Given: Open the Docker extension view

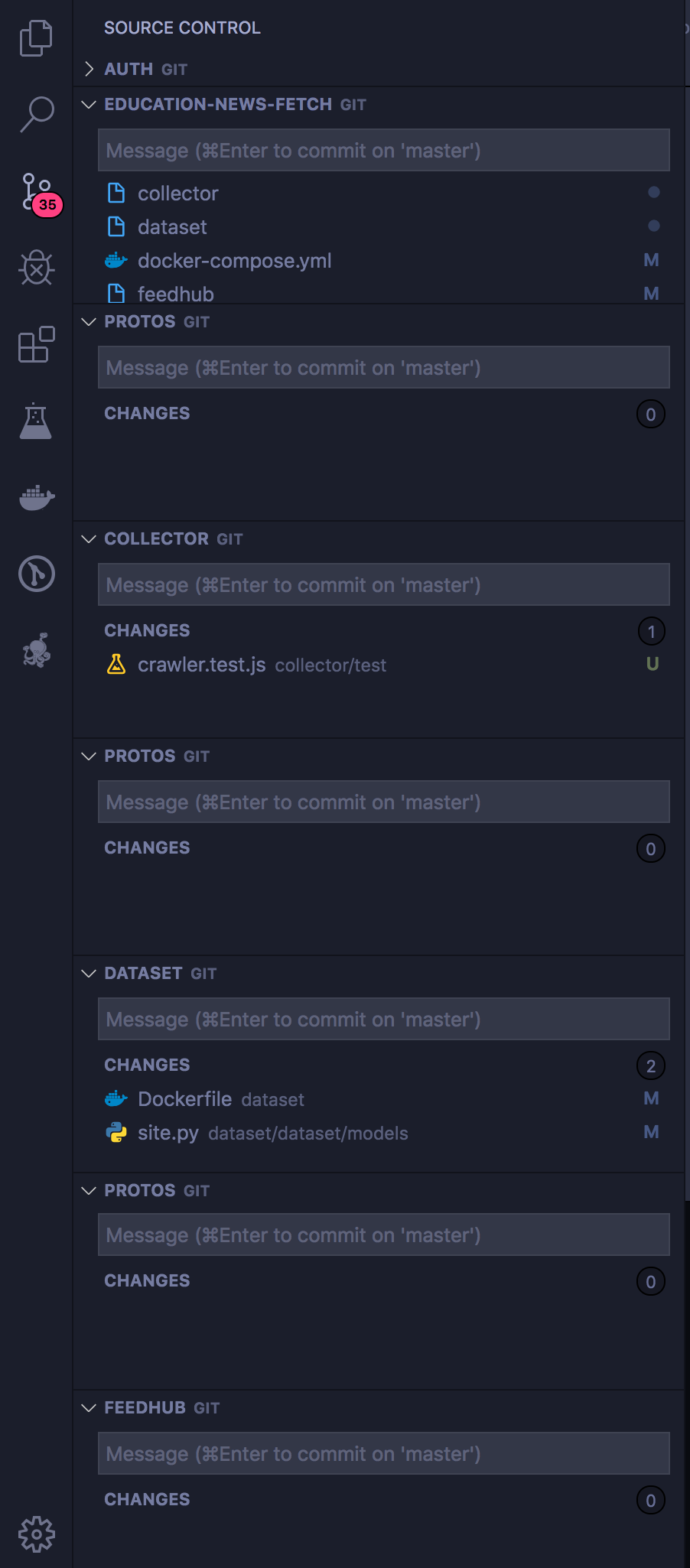Looking at the screenshot, I should point(36,497).
